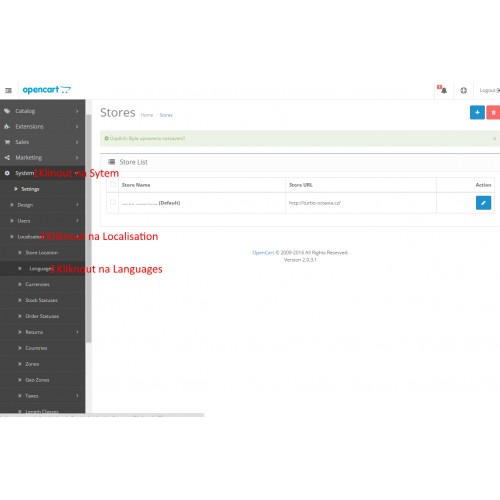Image resolution: width=500 pixels, height=500 pixels.
Task: Dismiss the green success alert
Action: pyautogui.click(x=494, y=138)
